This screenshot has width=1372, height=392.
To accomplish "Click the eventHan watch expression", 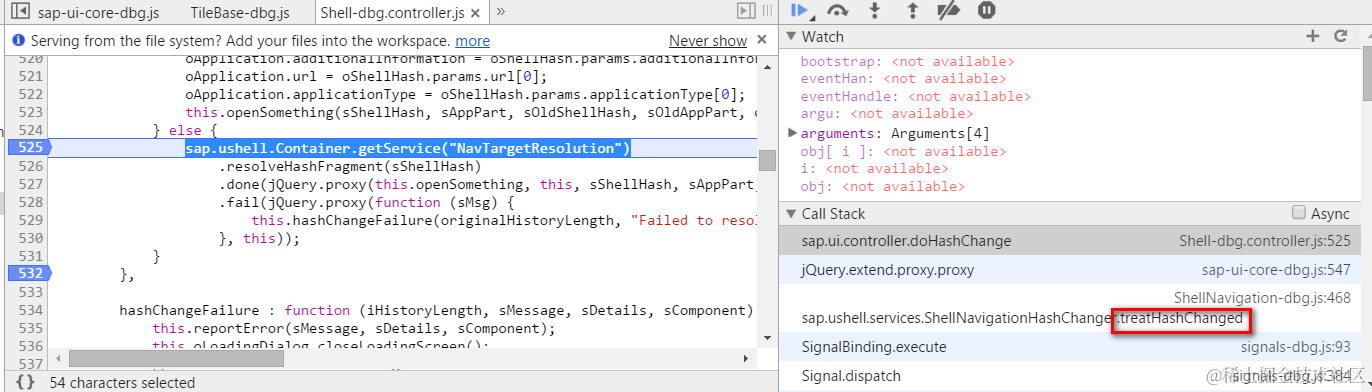I will [903, 78].
